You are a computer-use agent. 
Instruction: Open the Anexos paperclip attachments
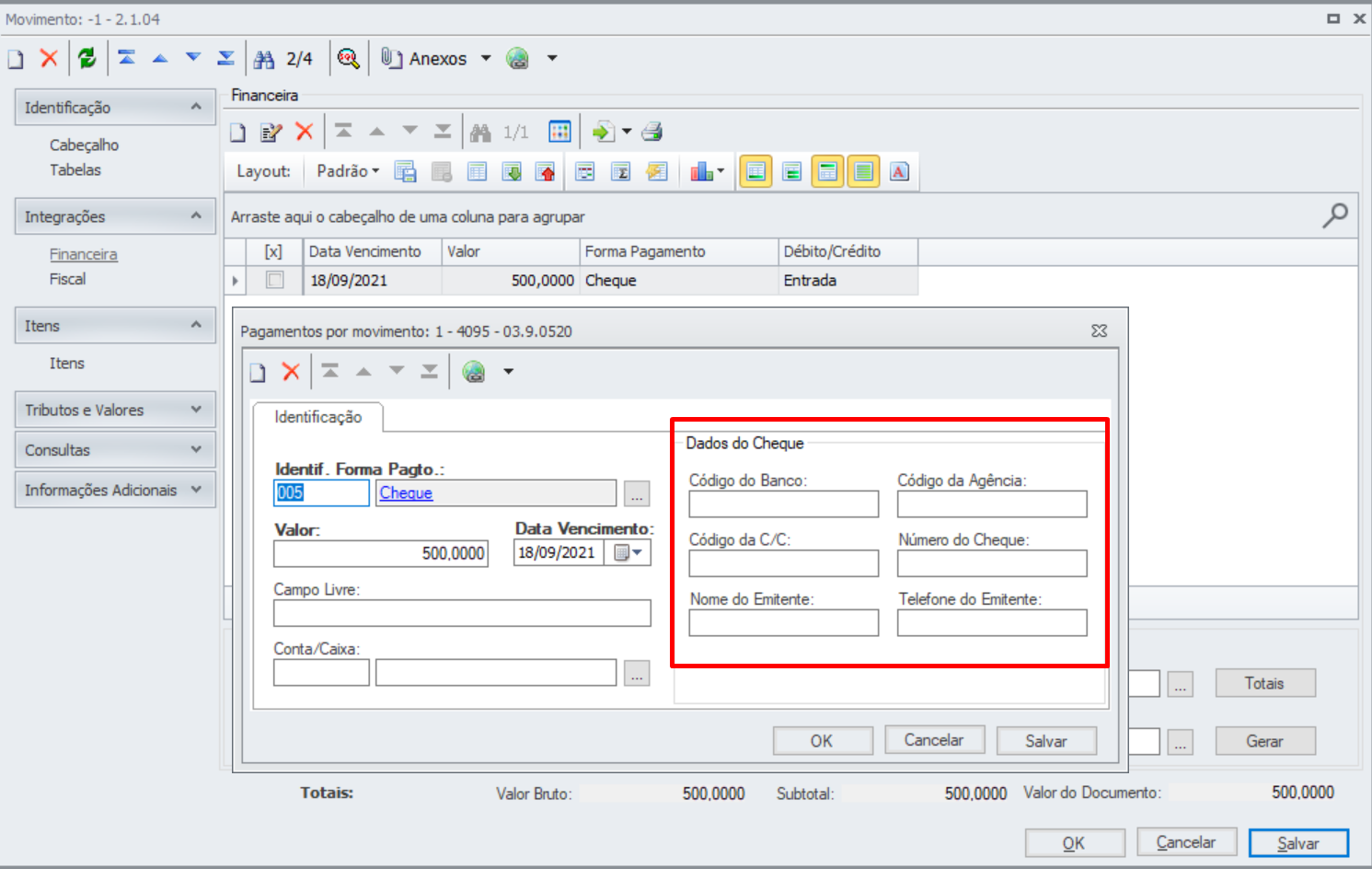click(x=424, y=58)
